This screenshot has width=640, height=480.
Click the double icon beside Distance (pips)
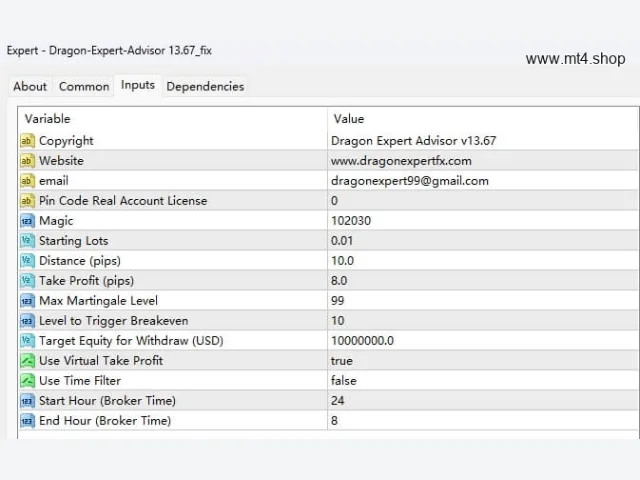point(27,261)
